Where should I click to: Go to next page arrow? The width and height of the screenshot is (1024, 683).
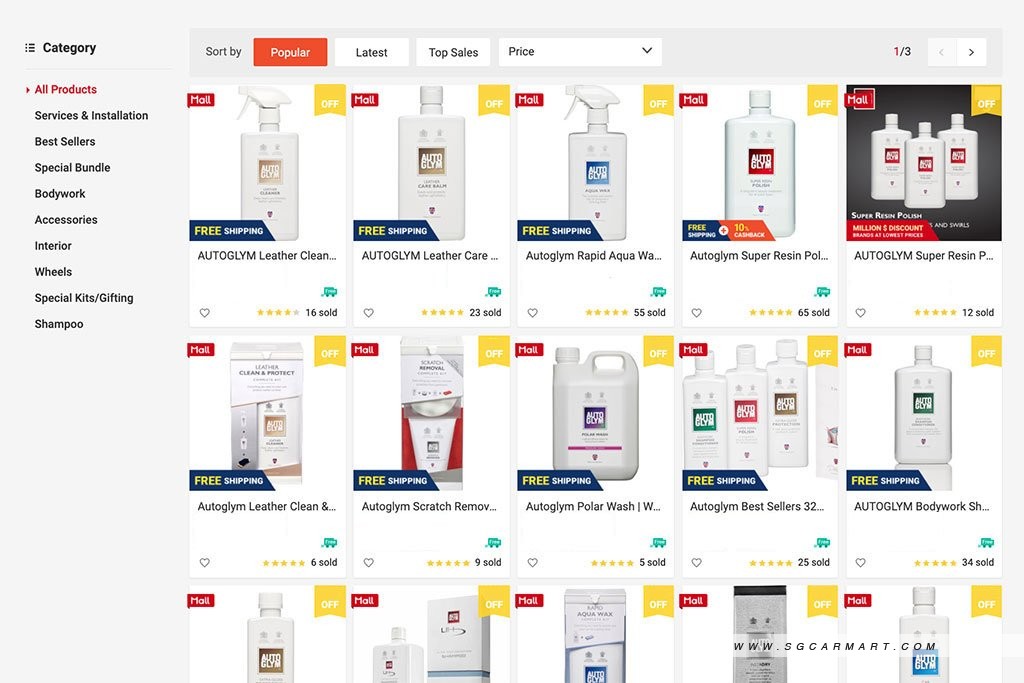click(x=971, y=52)
